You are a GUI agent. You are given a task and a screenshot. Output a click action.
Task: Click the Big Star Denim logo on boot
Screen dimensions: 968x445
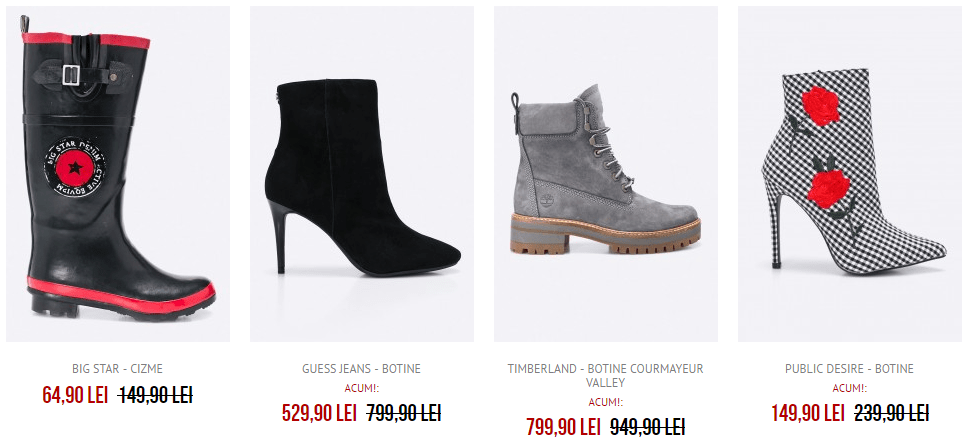tap(75, 167)
